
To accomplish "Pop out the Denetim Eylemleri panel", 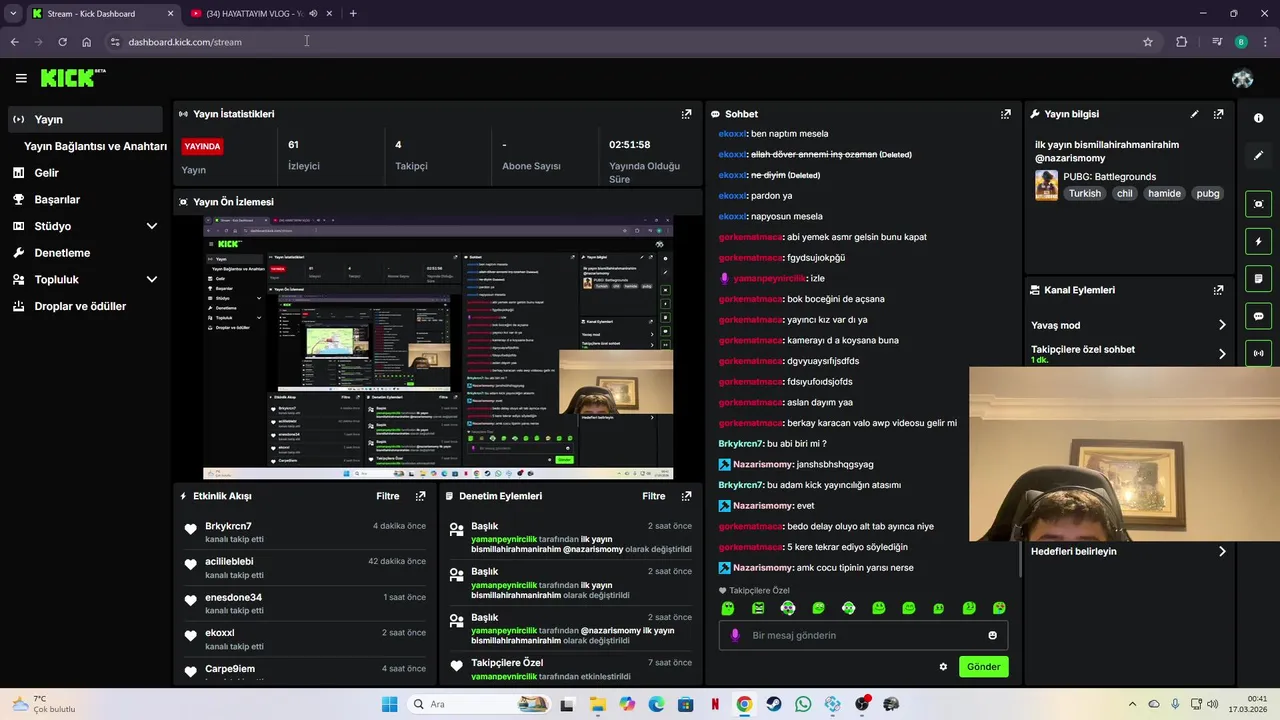I will (686, 496).
